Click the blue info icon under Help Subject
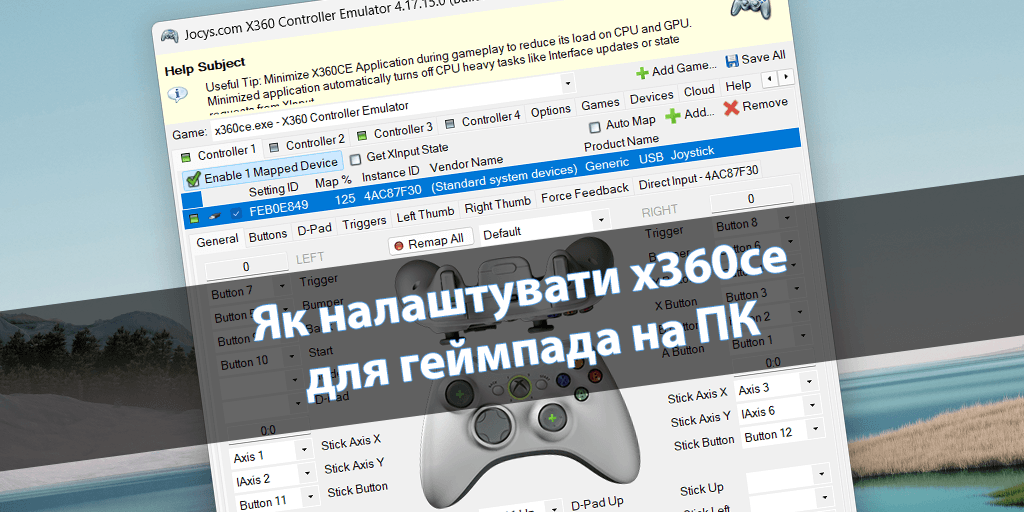Screen dimensions: 1024x512 point(178,94)
